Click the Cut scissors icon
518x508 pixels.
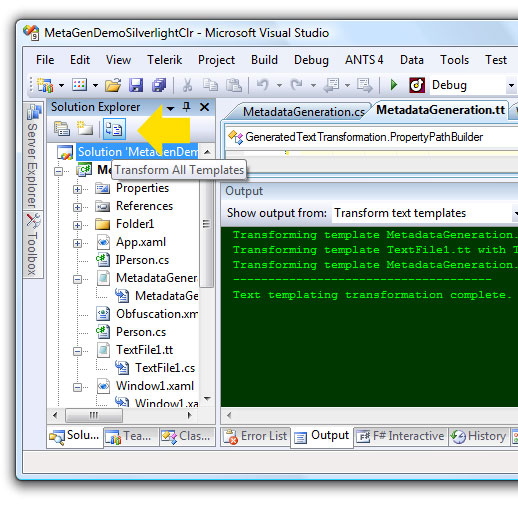tap(187, 85)
